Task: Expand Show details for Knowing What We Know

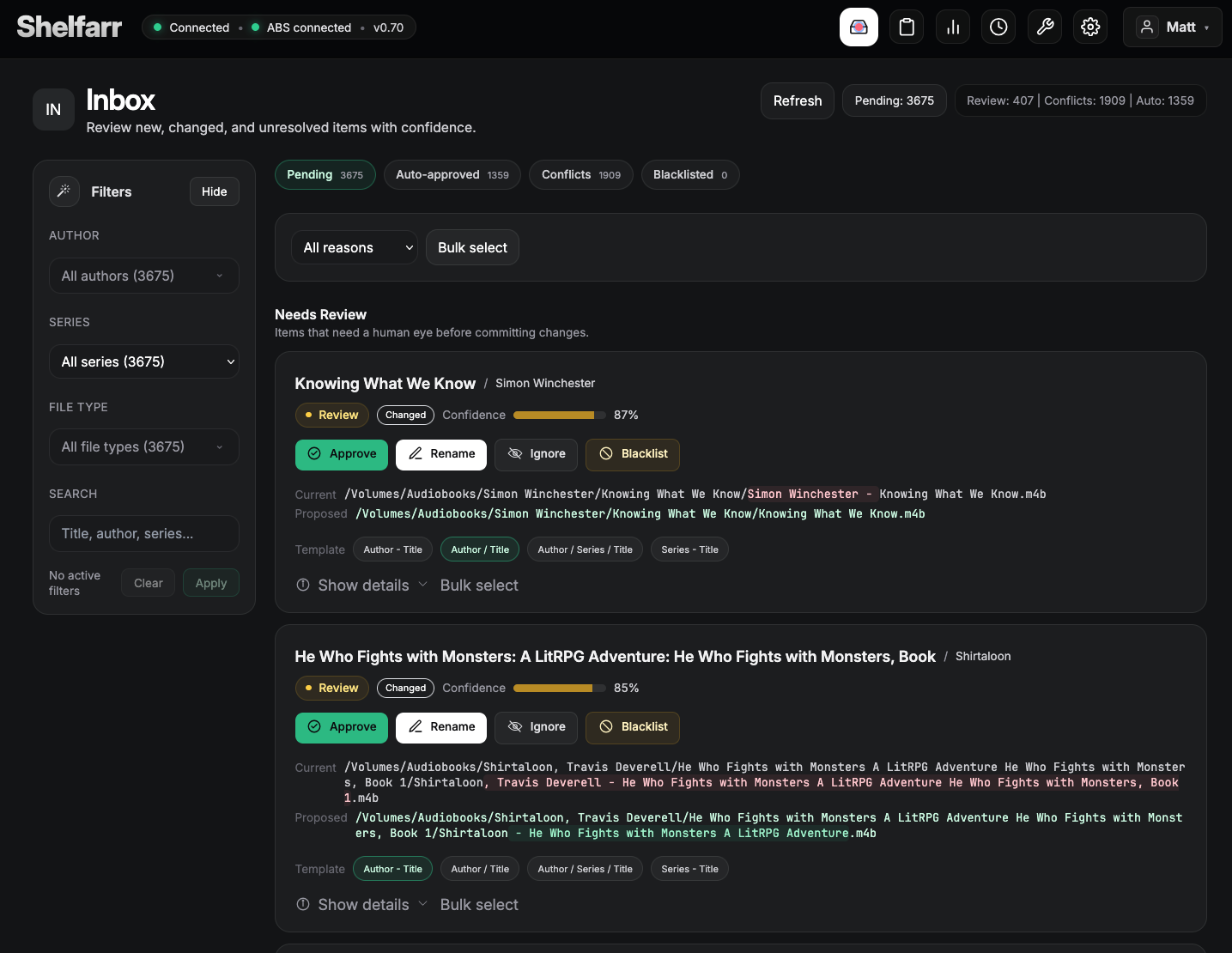Action: [x=362, y=586]
